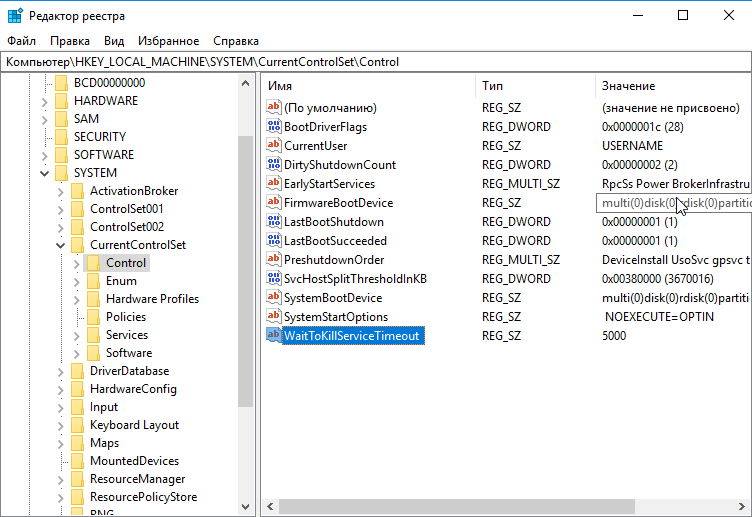Click the folder icon of HARDWARE key
This screenshot has width=752, height=517.
click(61, 101)
